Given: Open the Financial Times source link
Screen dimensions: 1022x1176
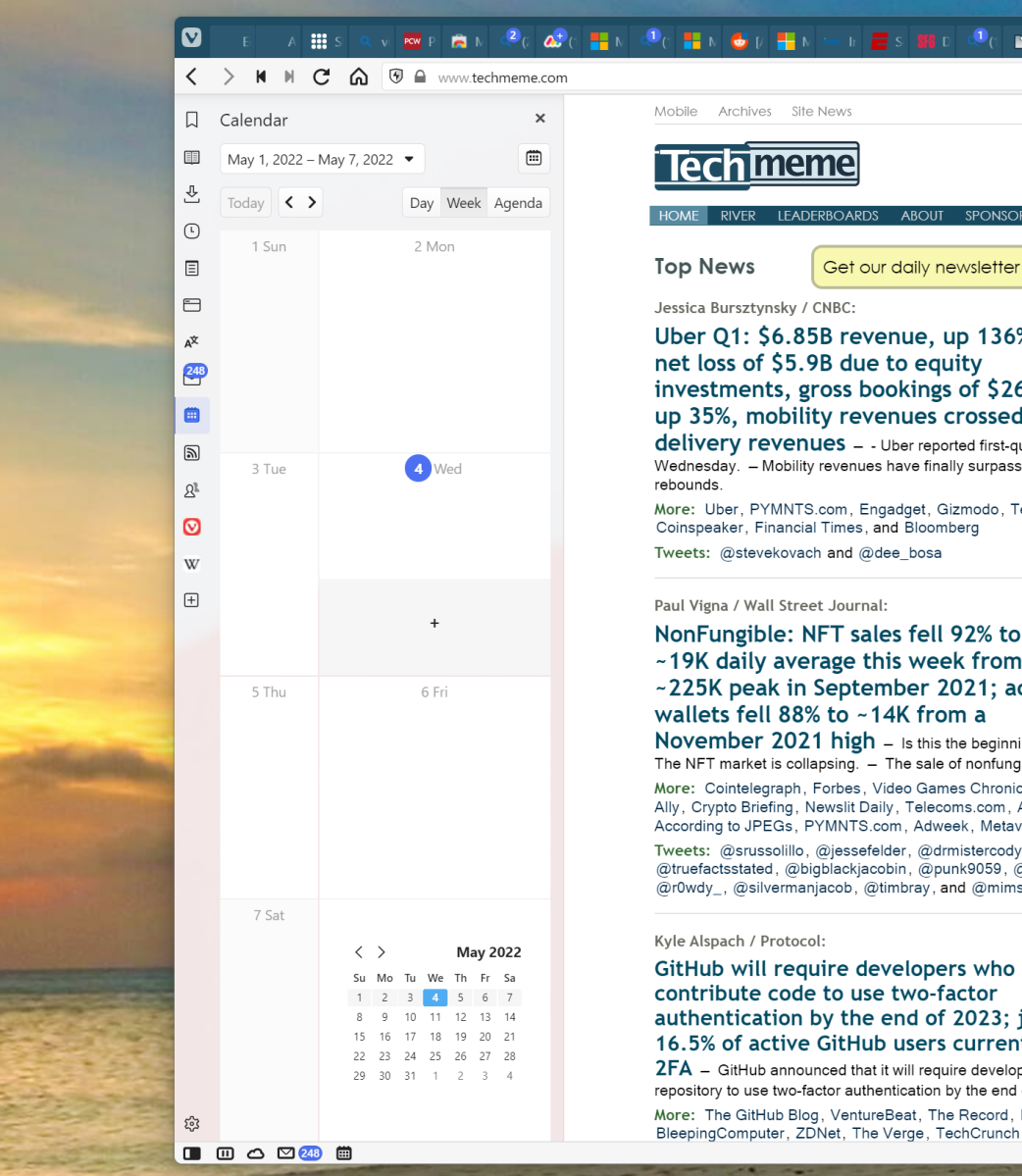Looking at the screenshot, I should pos(808,528).
